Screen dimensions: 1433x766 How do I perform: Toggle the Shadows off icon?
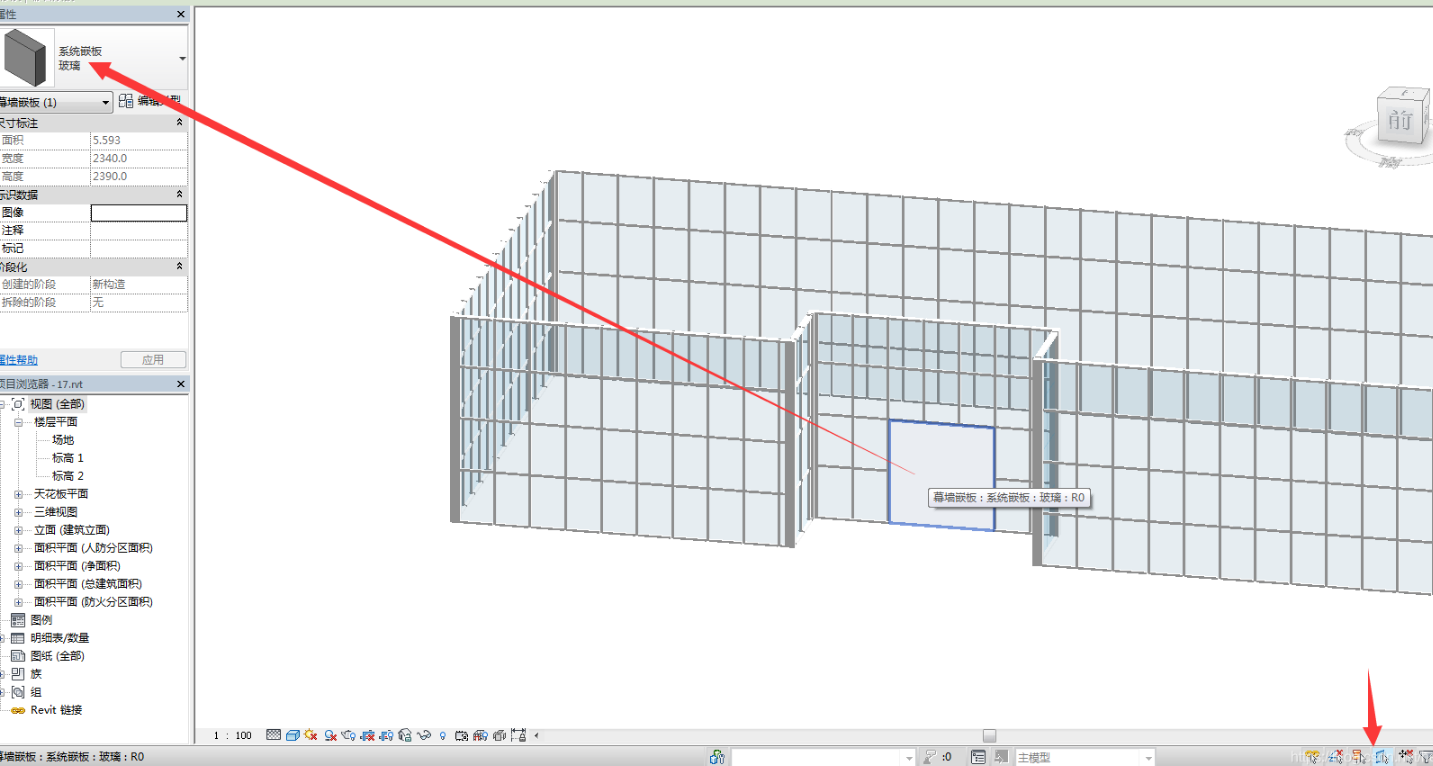pos(330,735)
